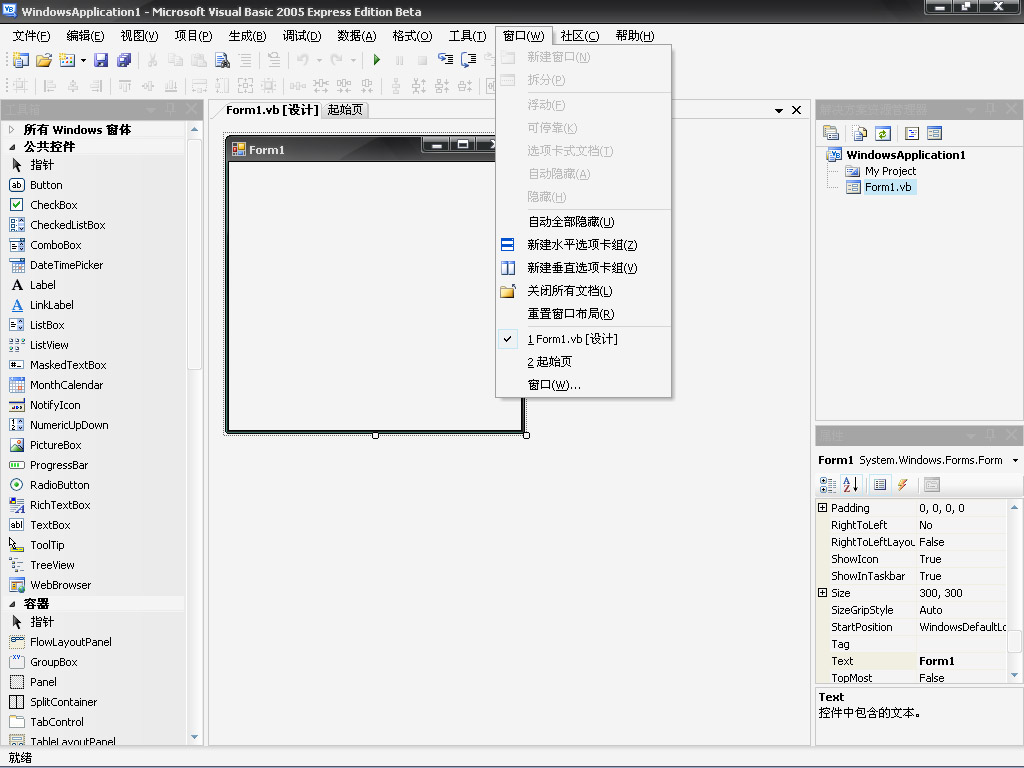
Task: Click the View Code icon in Solution Explorer
Action: (x=912, y=133)
